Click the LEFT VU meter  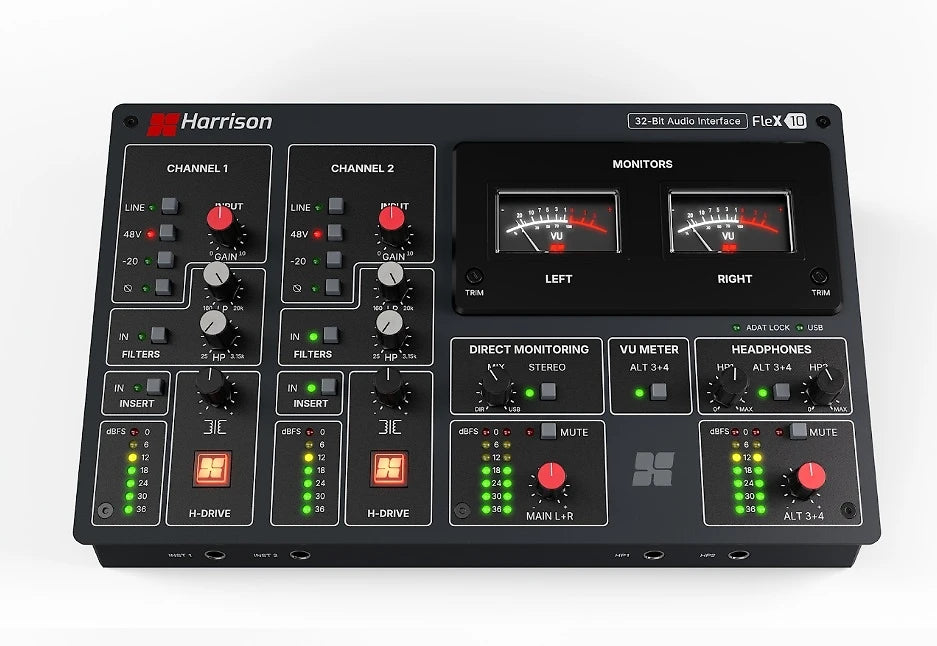558,222
